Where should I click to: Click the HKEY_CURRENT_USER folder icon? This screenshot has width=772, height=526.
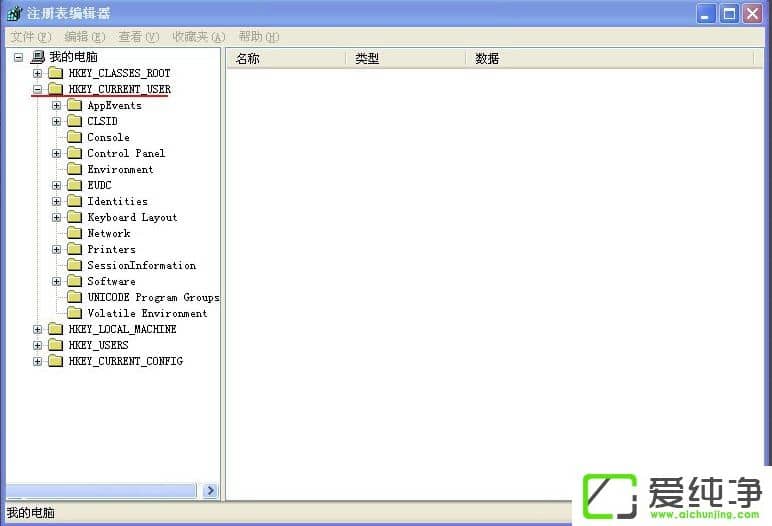56,89
